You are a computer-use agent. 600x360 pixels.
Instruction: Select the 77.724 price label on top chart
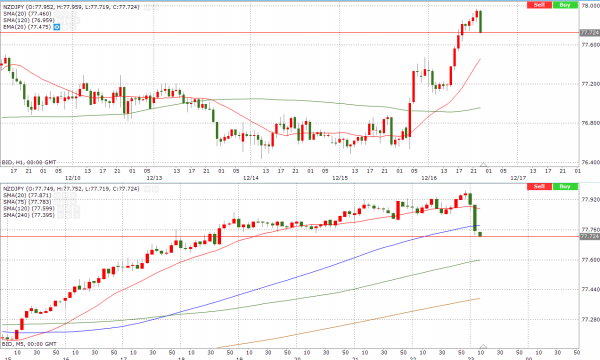590,33
